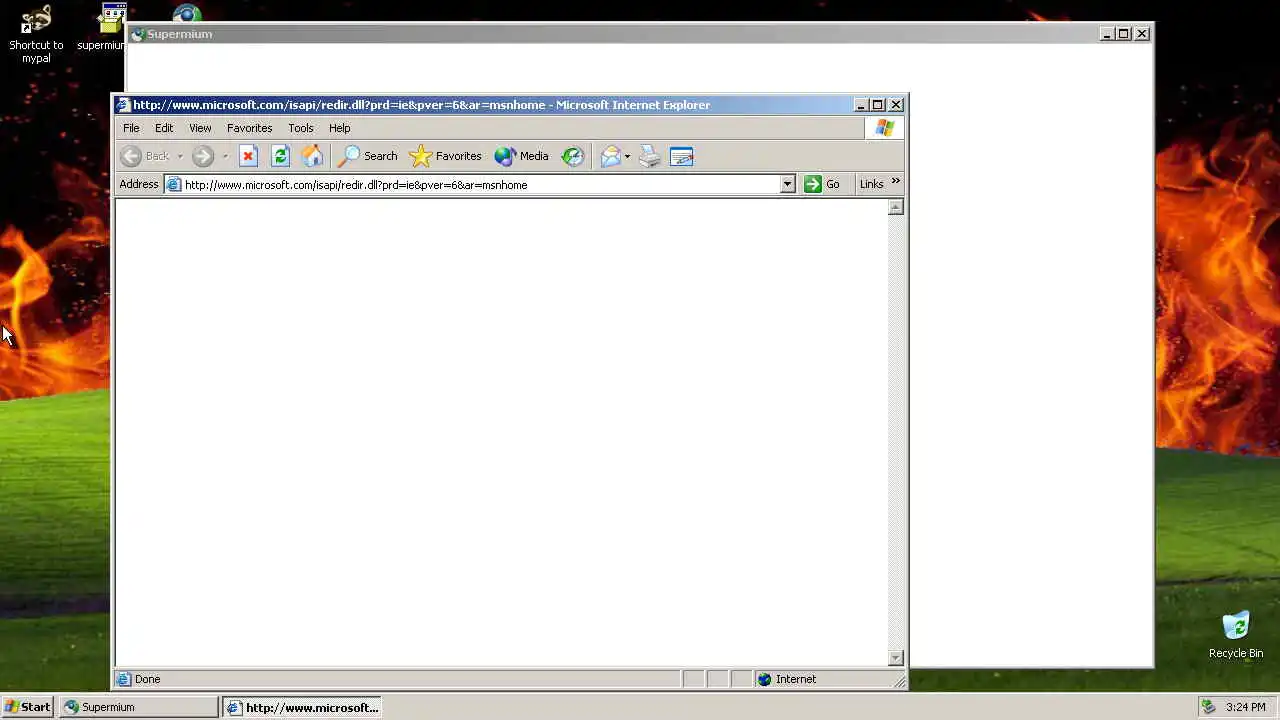Open the View menu
The image size is (1280, 720).
click(200, 128)
